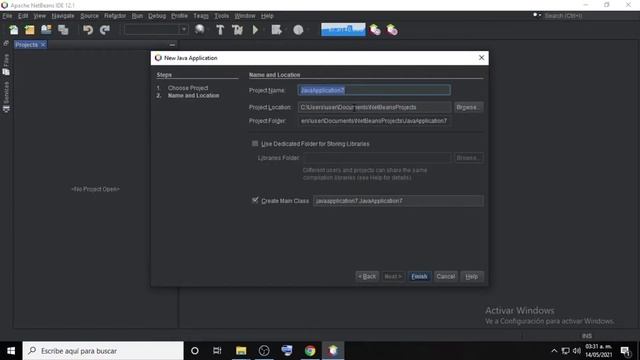The height and width of the screenshot is (360, 640).
Task: Open the run configuration combo box
Action: [x=156, y=30]
